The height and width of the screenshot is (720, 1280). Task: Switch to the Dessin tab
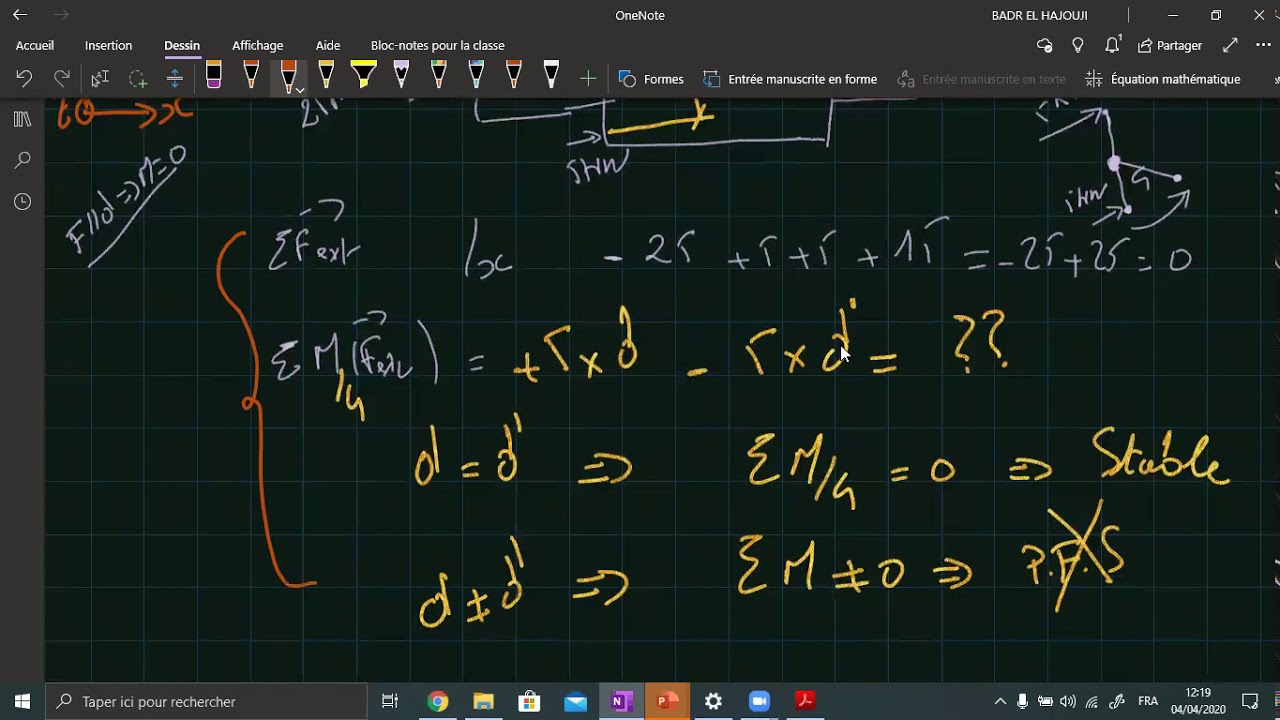(182, 45)
